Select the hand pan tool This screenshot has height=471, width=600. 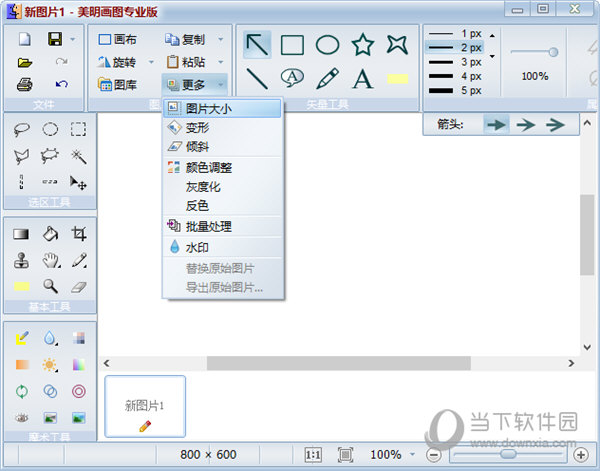pos(51,261)
